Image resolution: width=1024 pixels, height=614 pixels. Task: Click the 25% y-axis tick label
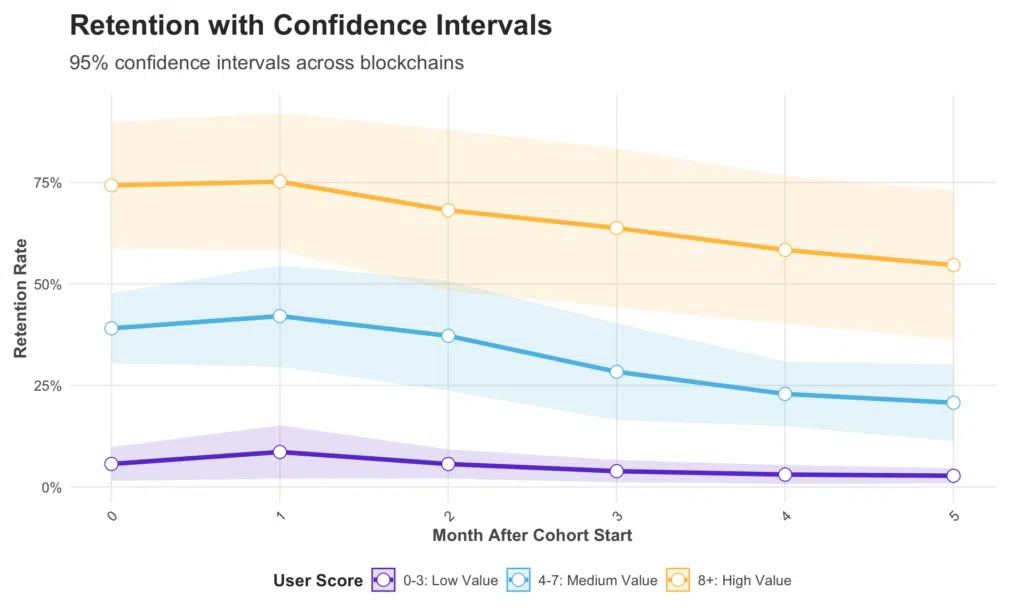point(48,386)
